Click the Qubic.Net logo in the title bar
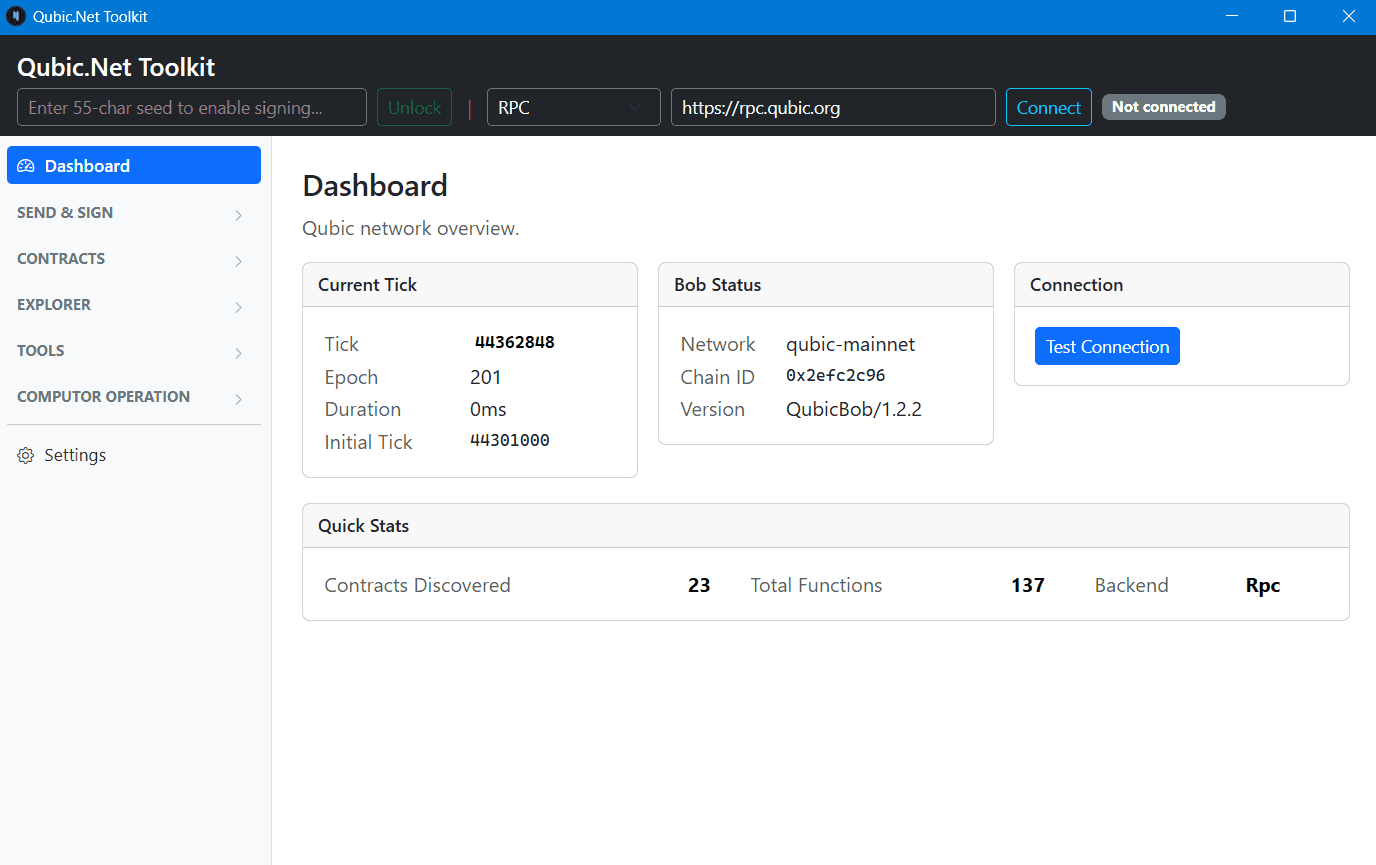The width and height of the screenshot is (1376, 865). [x=14, y=16]
